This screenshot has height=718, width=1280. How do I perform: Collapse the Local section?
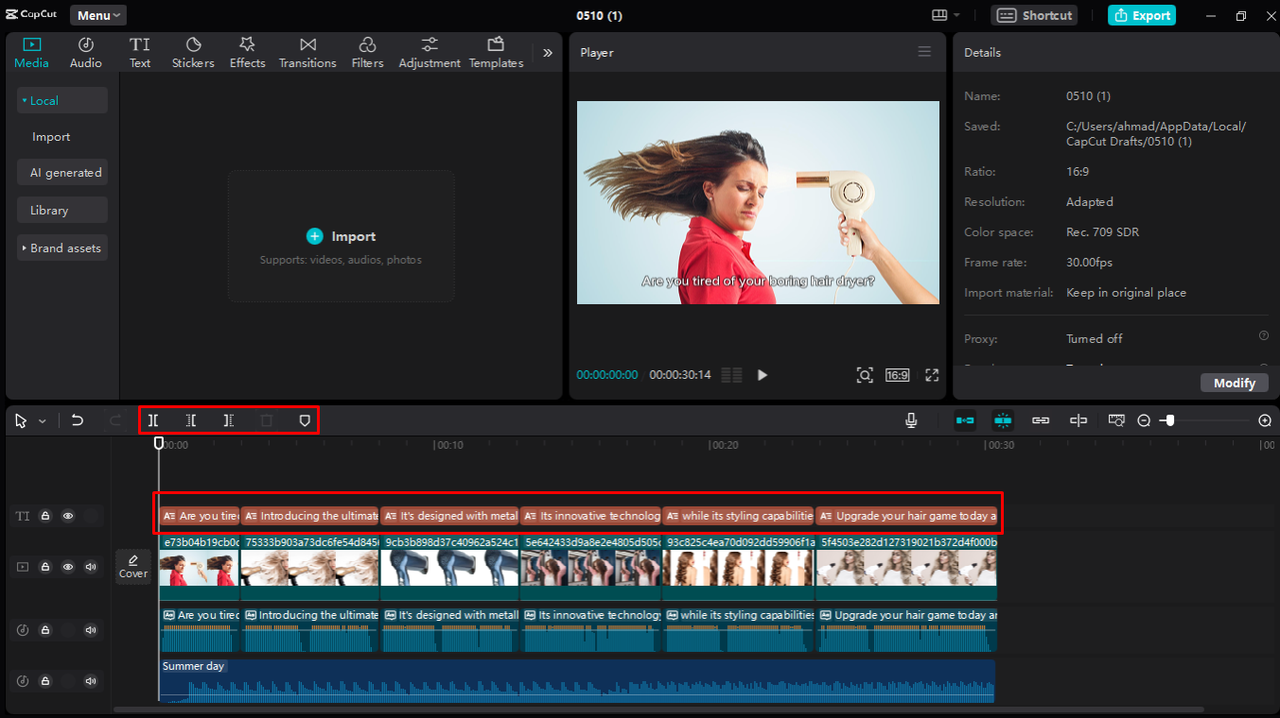click(62, 100)
